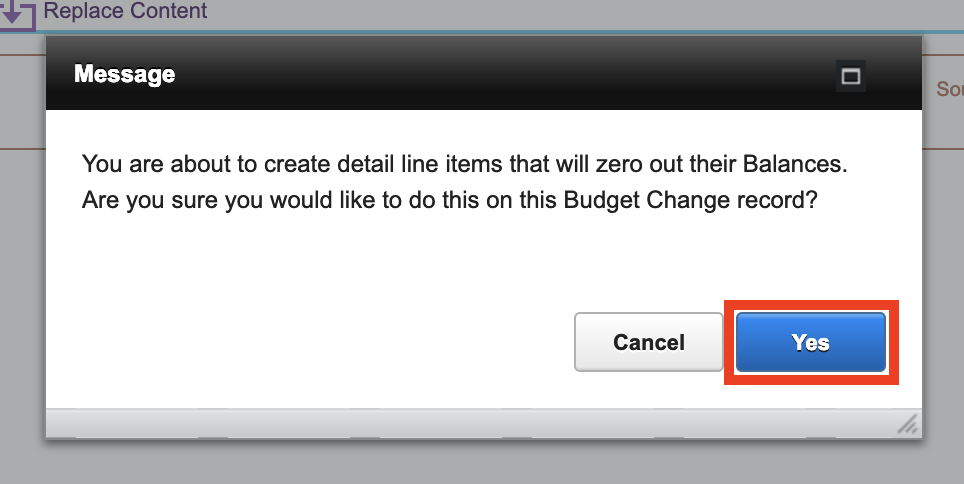Select the black Message title bar

click(484, 73)
